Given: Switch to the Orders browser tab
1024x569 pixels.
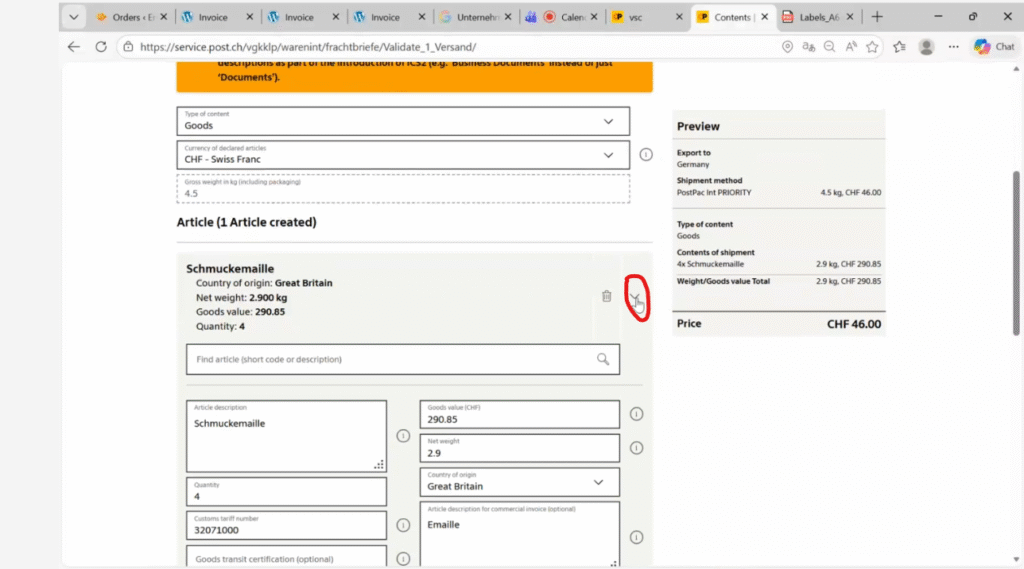Looking at the screenshot, I should (x=126, y=17).
